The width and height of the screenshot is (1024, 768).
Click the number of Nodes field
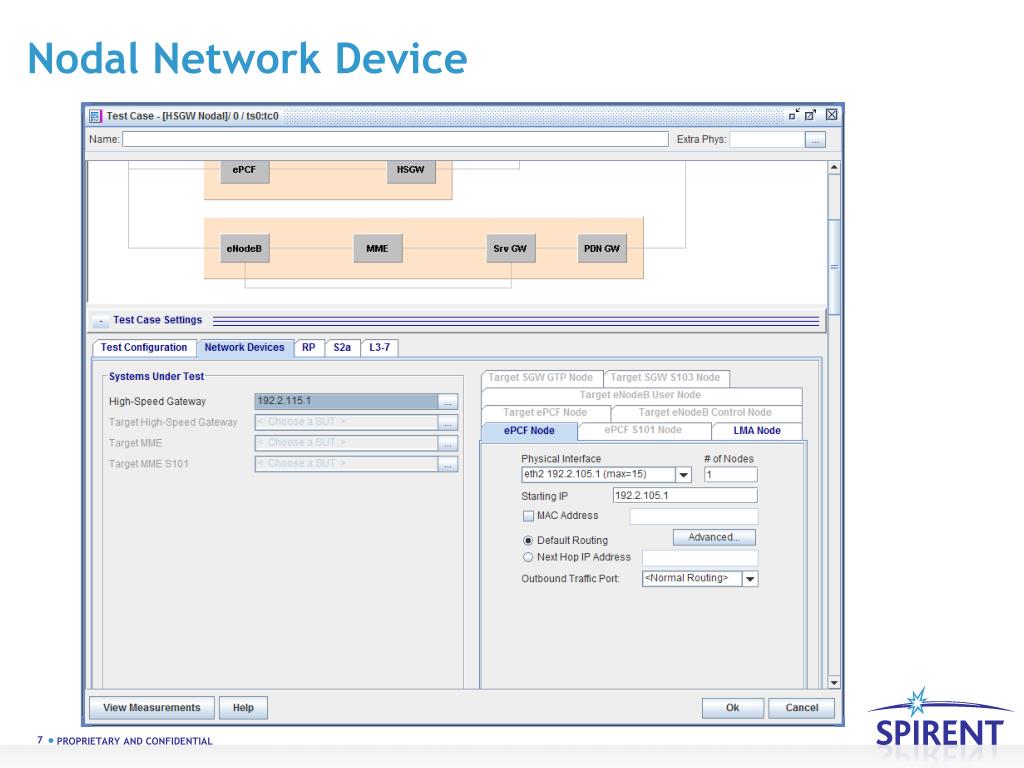click(x=731, y=475)
